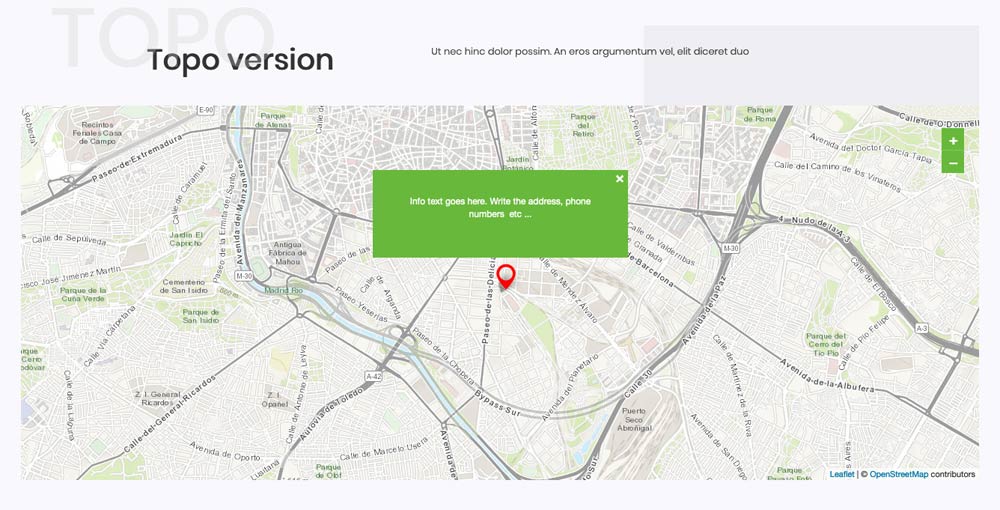1000x510 pixels.
Task: Click the red map marker pin
Action: pyautogui.click(x=506, y=277)
